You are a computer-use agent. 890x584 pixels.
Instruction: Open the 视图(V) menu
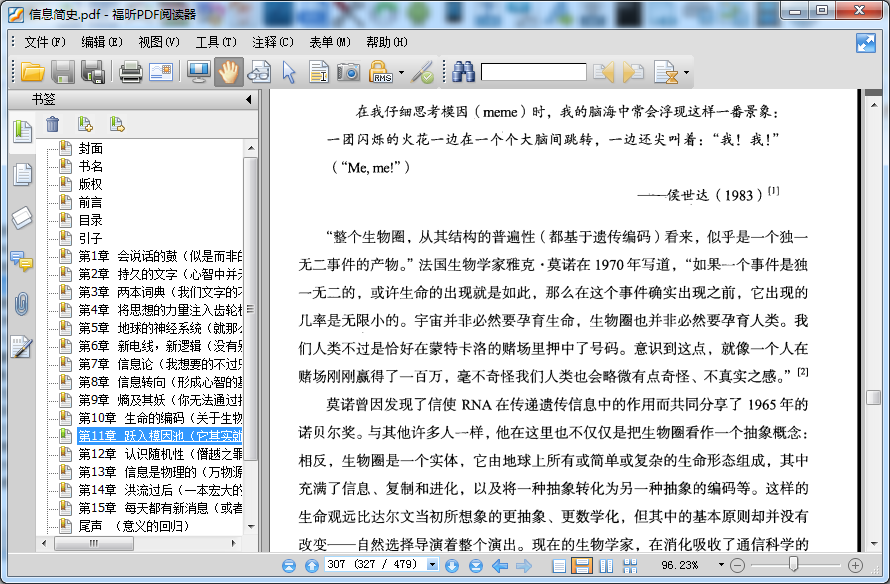click(x=159, y=42)
